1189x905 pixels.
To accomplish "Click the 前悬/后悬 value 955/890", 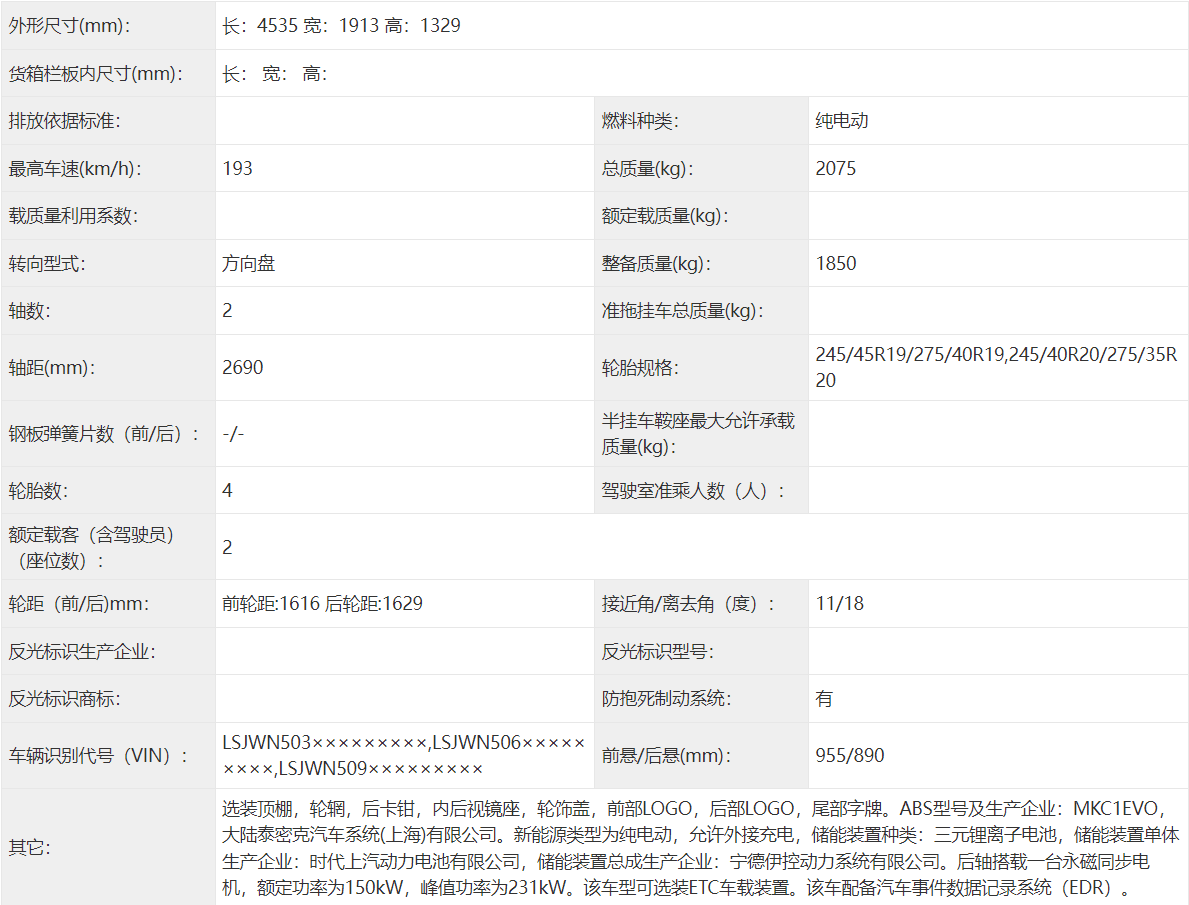I will tap(850, 756).
